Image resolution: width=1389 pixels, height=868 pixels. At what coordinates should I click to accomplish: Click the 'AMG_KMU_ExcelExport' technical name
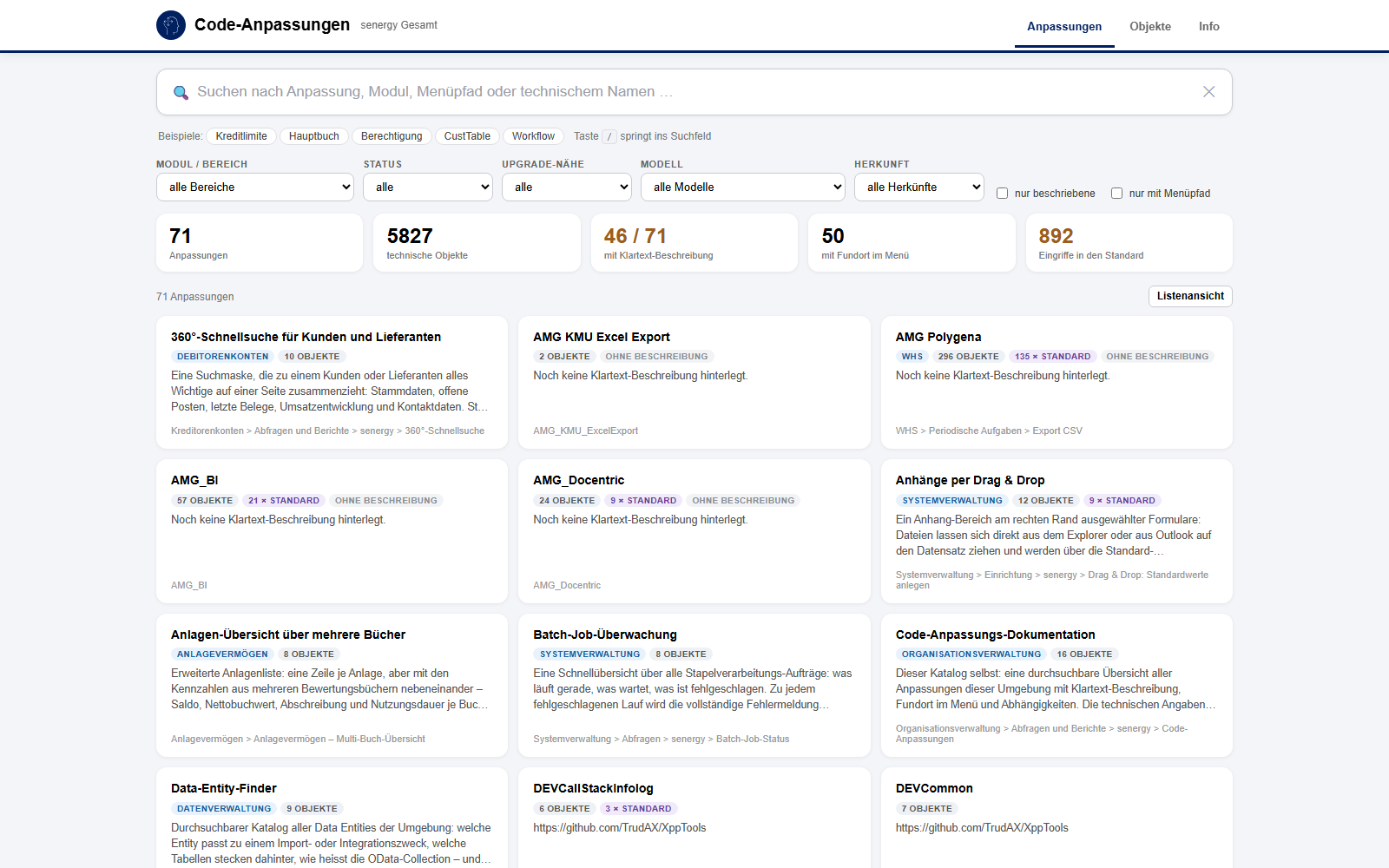point(586,431)
